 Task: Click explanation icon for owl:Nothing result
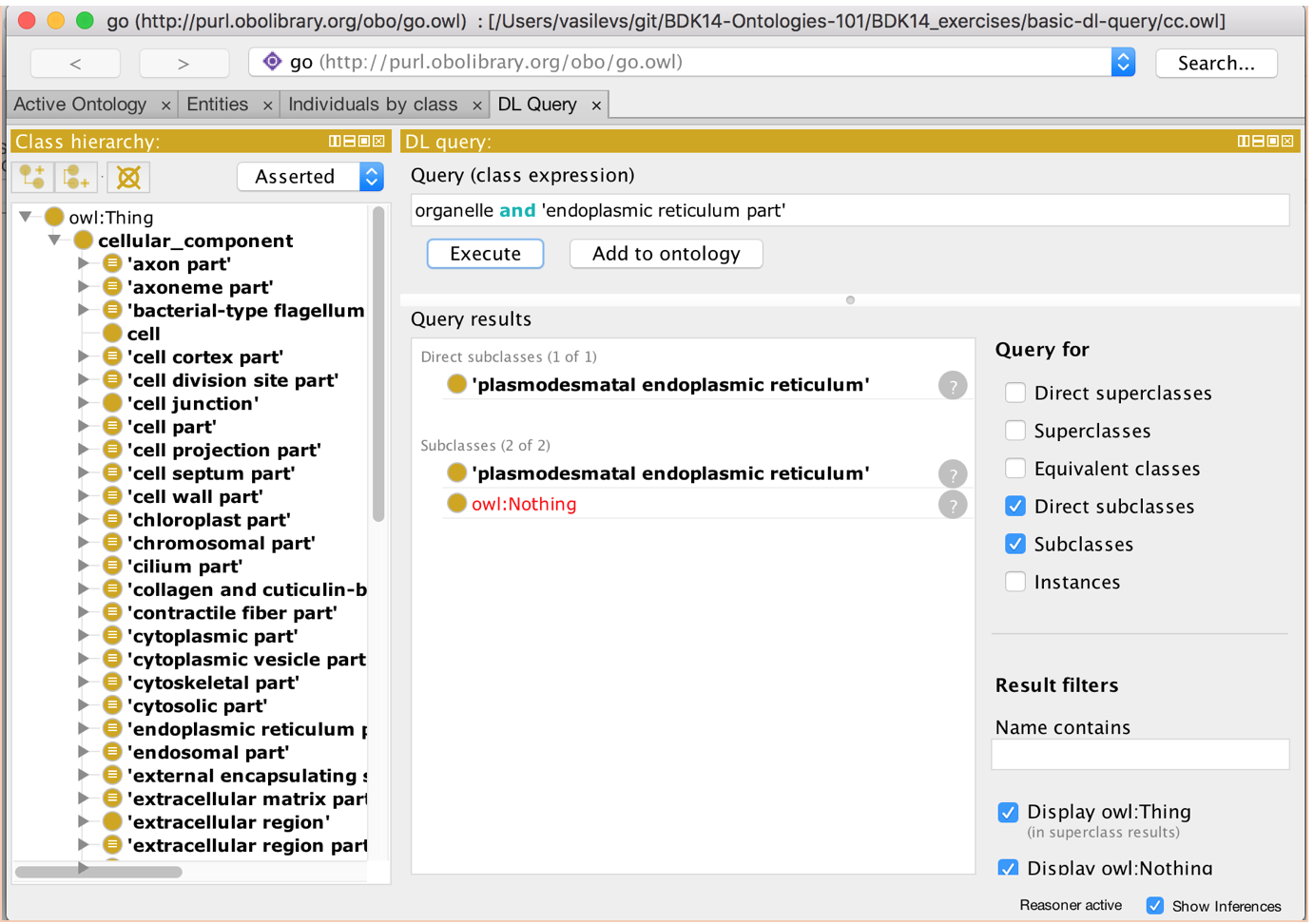(x=953, y=505)
